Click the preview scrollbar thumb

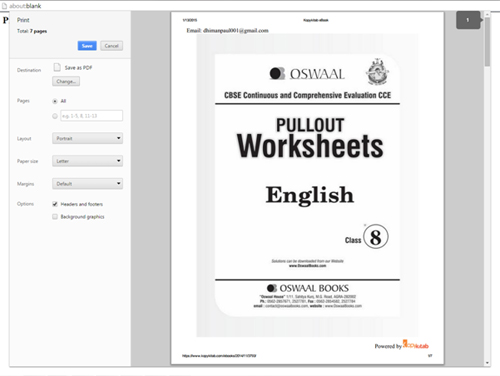[x=487, y=42]
